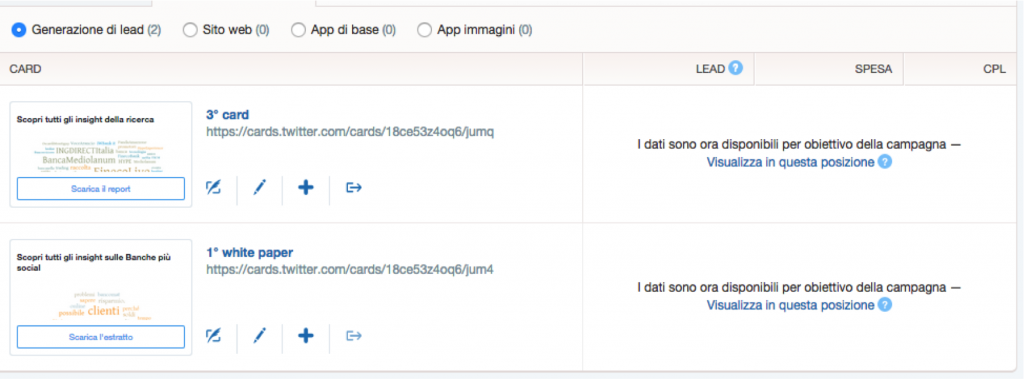The height and width of the screenshot is (379, 1024).
Task: Select Generazione di lead radio button
Action: coord(19,29)
